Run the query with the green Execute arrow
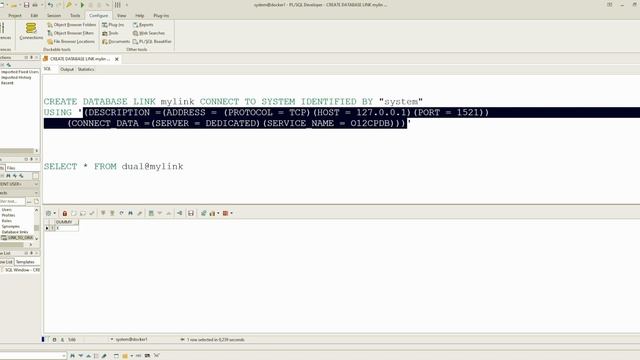This screenshot has width=640, height=360. tap(82, 5)
